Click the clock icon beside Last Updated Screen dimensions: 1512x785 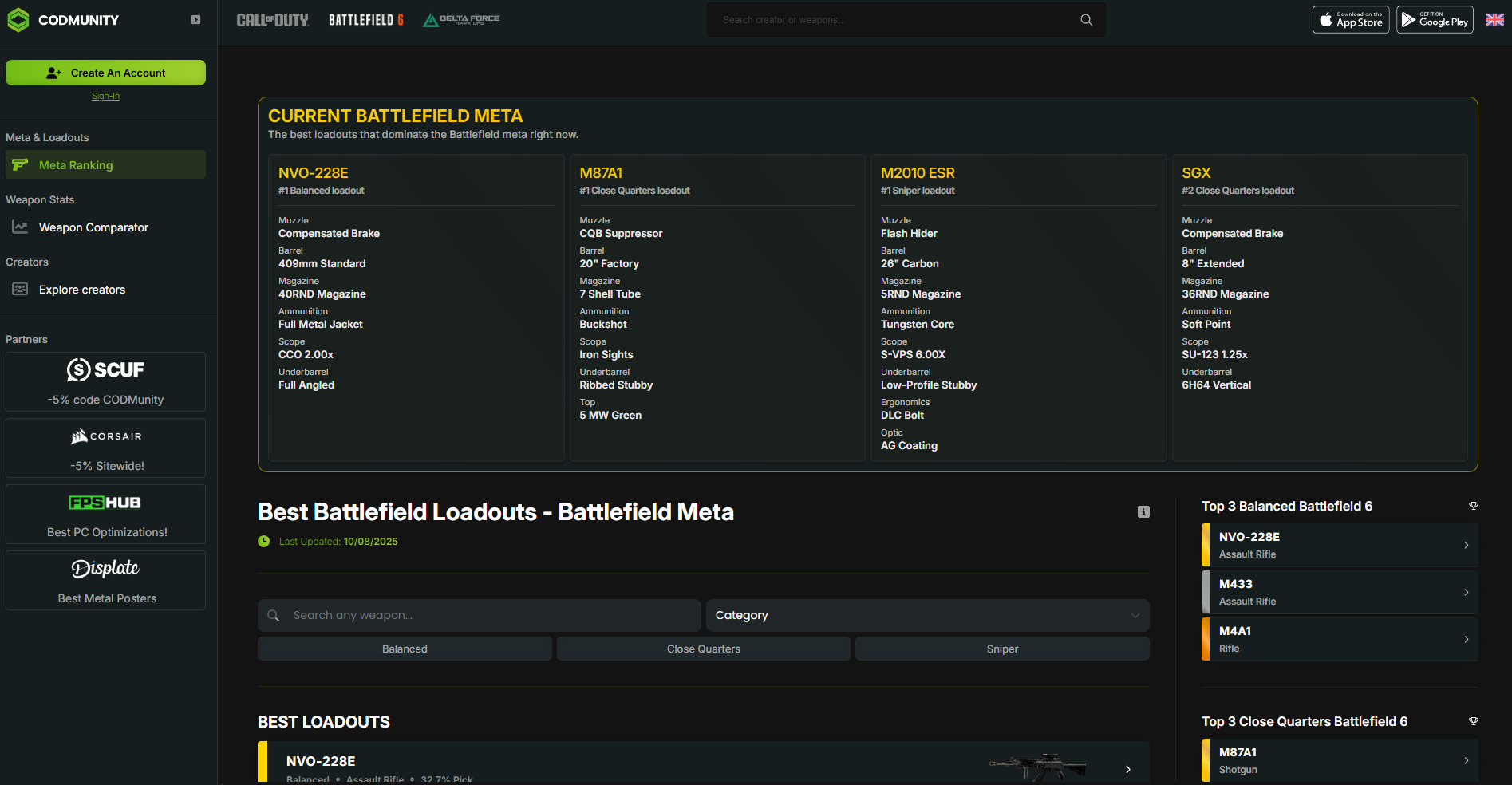click(x=264, y=542)
